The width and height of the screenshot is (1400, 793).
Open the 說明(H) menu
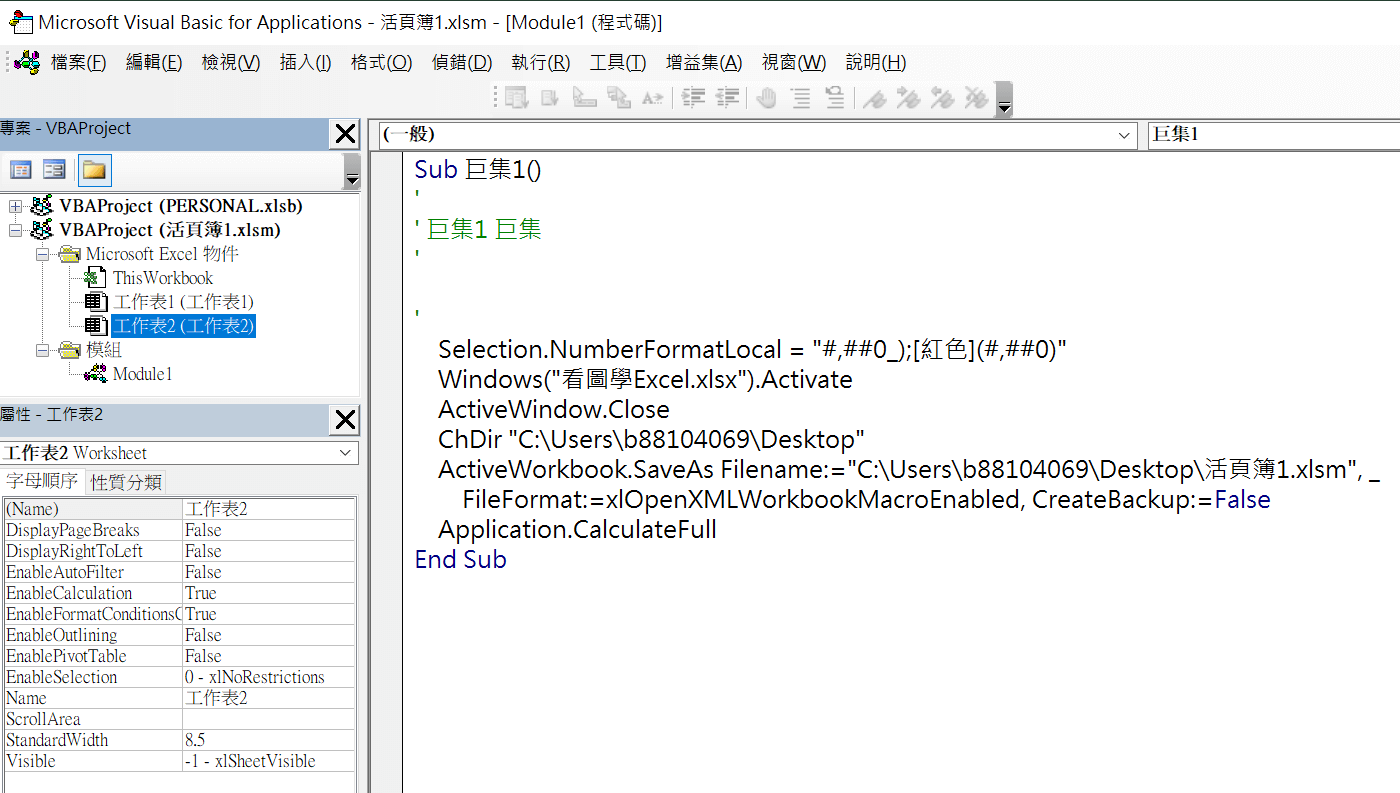[x=876, y=62]
